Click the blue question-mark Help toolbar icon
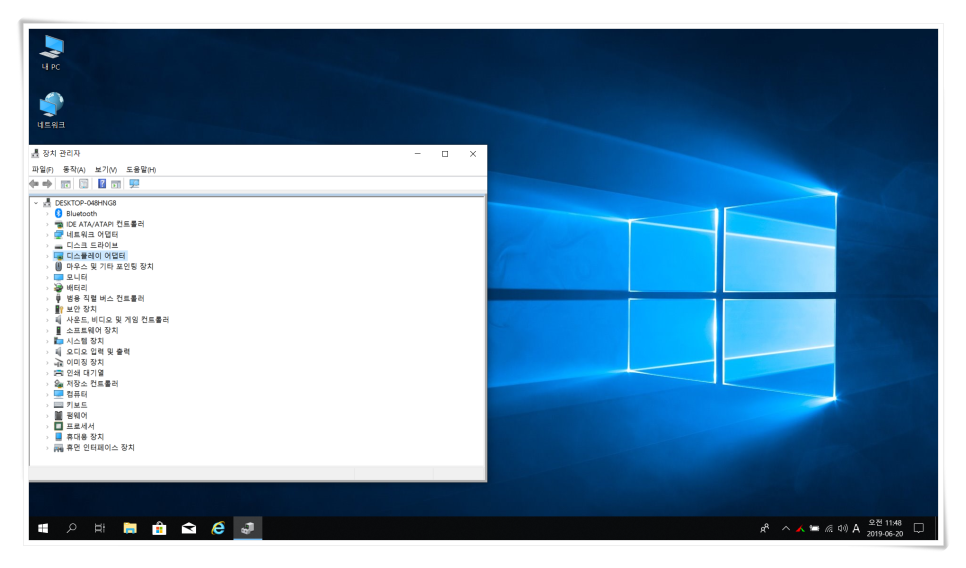 [102, 184]
